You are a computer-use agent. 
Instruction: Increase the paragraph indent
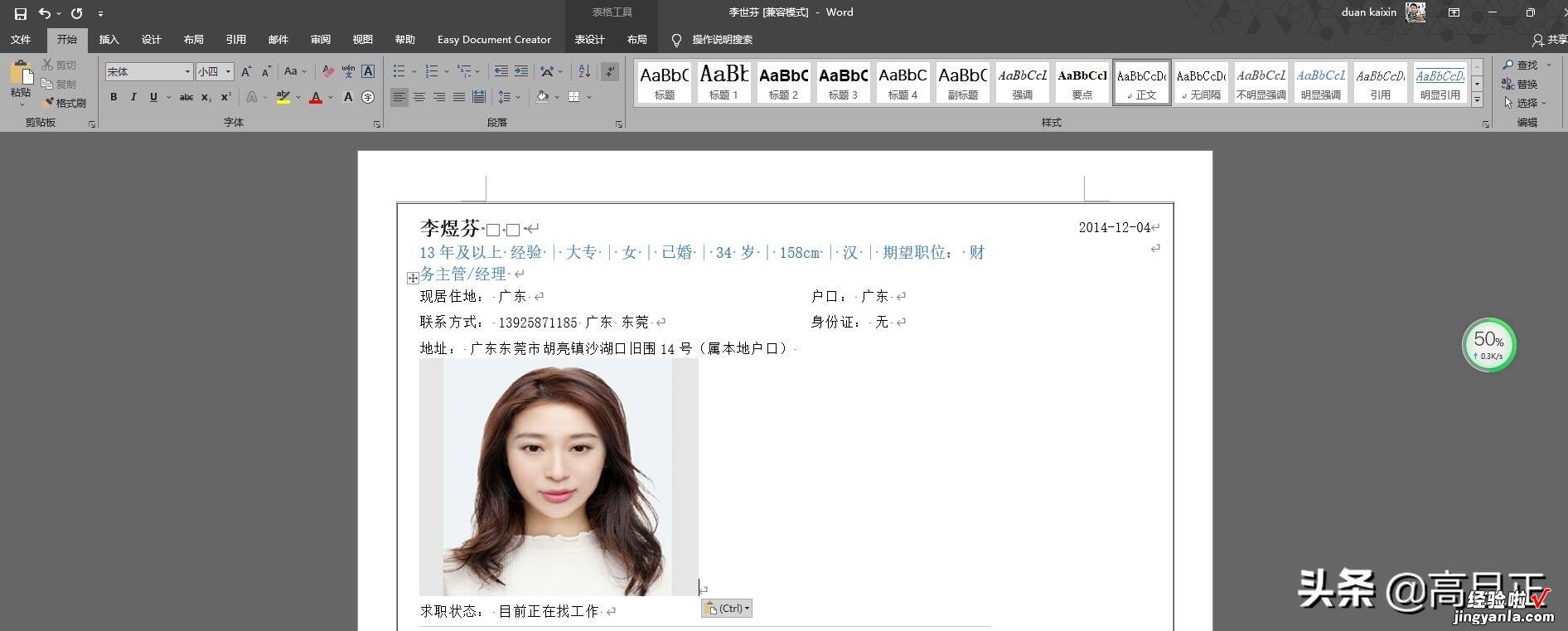521,72
